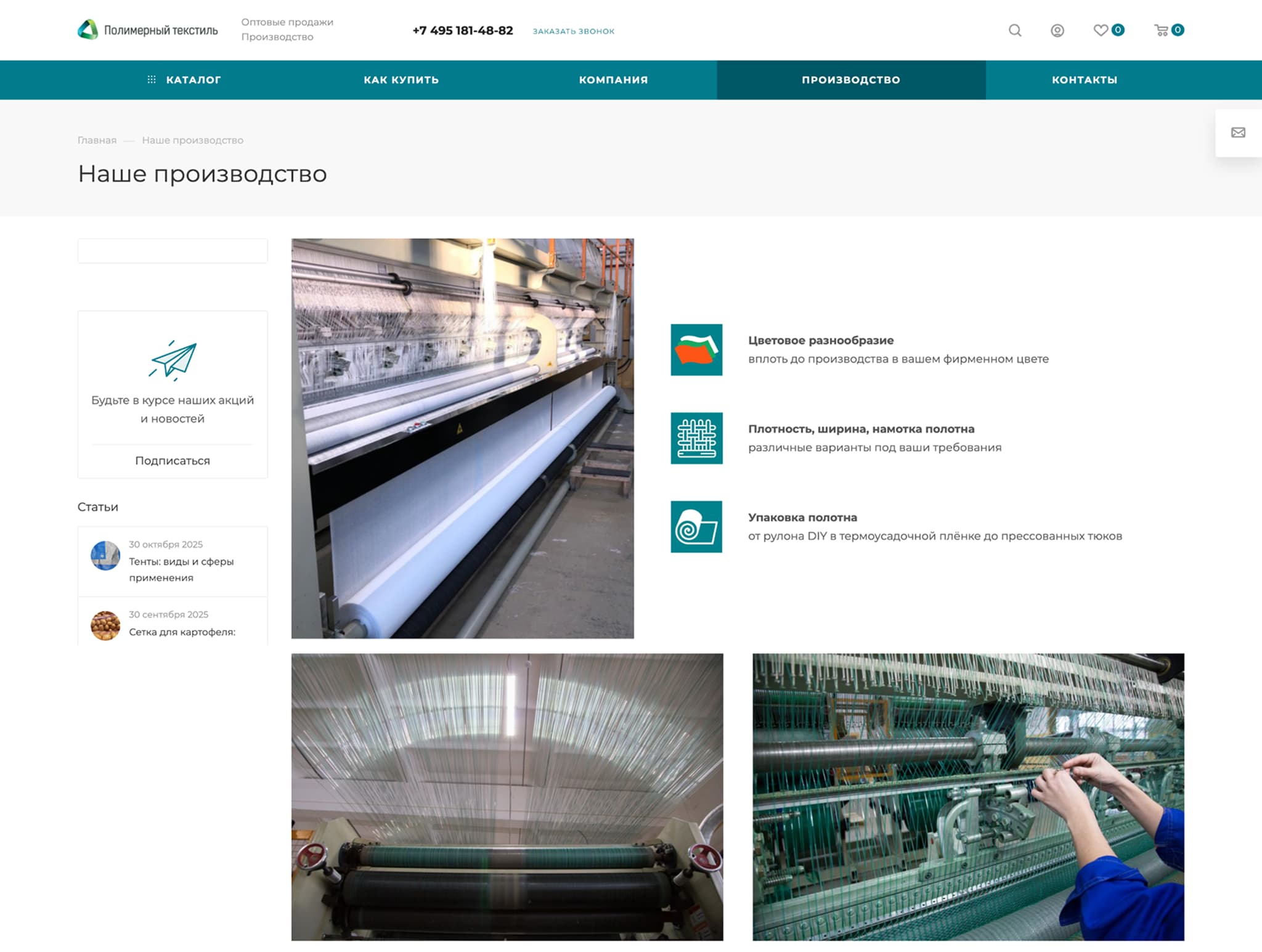Open the Каталог menu

(x=184, y=80)
